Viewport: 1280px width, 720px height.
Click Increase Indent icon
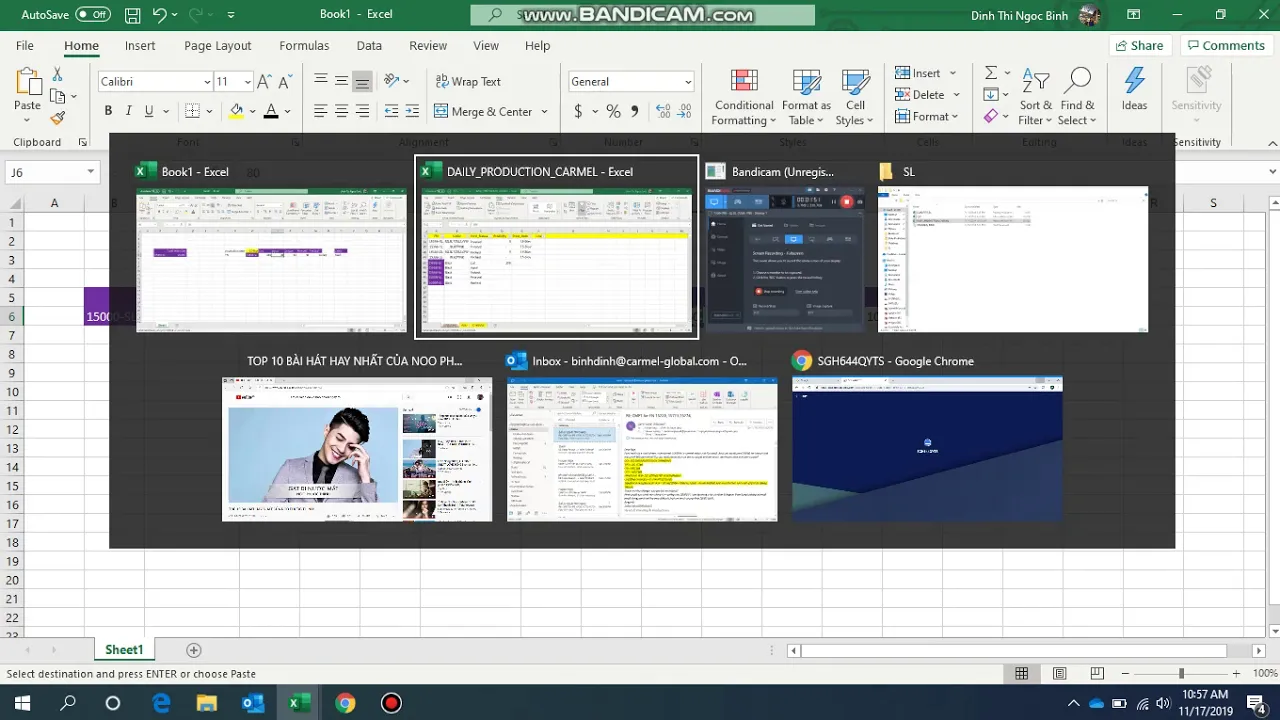[413, 111]
